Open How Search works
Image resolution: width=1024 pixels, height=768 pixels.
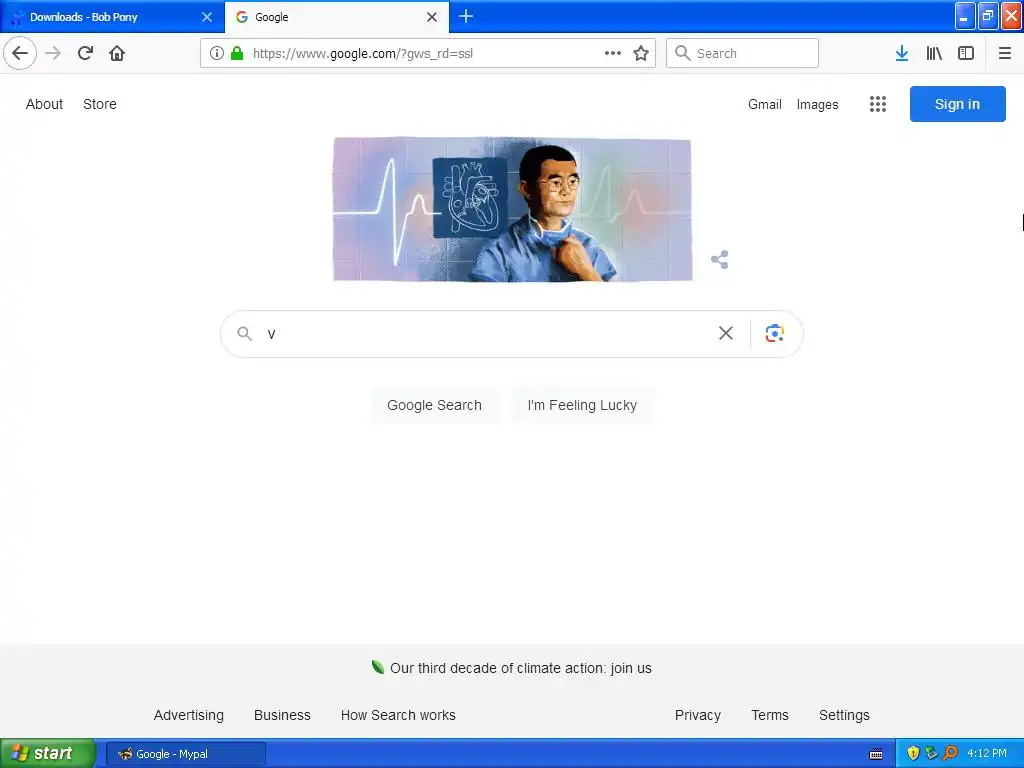coord(398,715)
